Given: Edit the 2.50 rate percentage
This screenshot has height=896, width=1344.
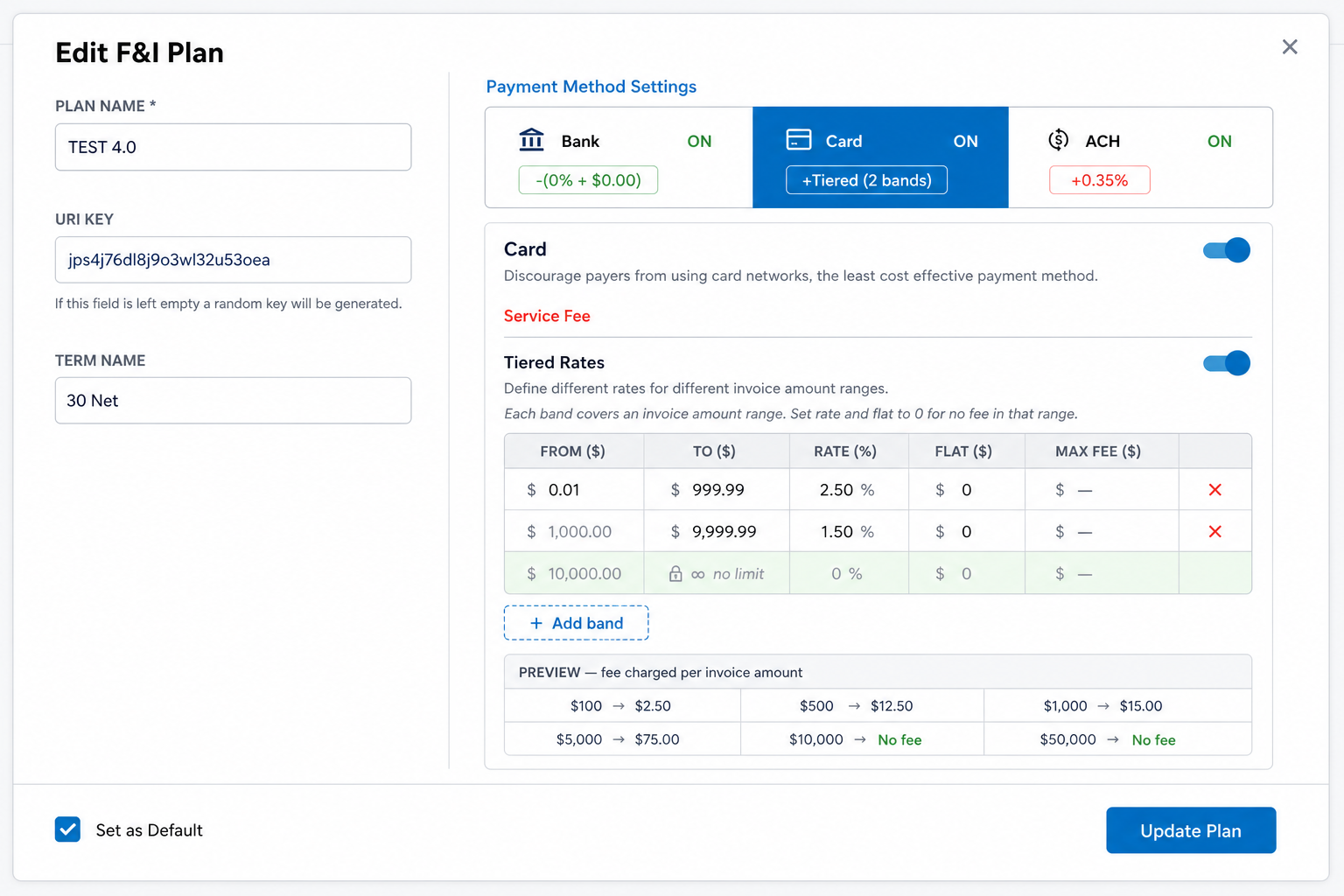Looking at the screenshot, I should coord(849,490).
